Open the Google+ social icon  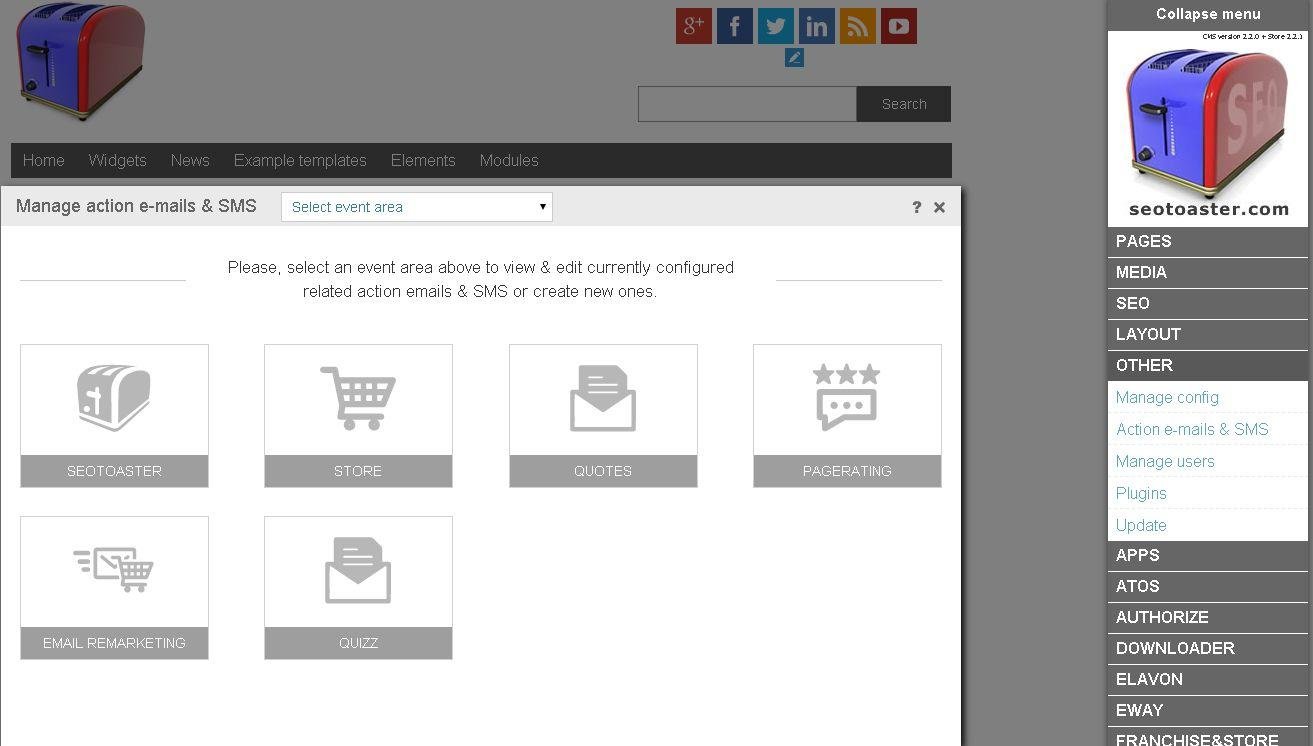tap(693, 26)
